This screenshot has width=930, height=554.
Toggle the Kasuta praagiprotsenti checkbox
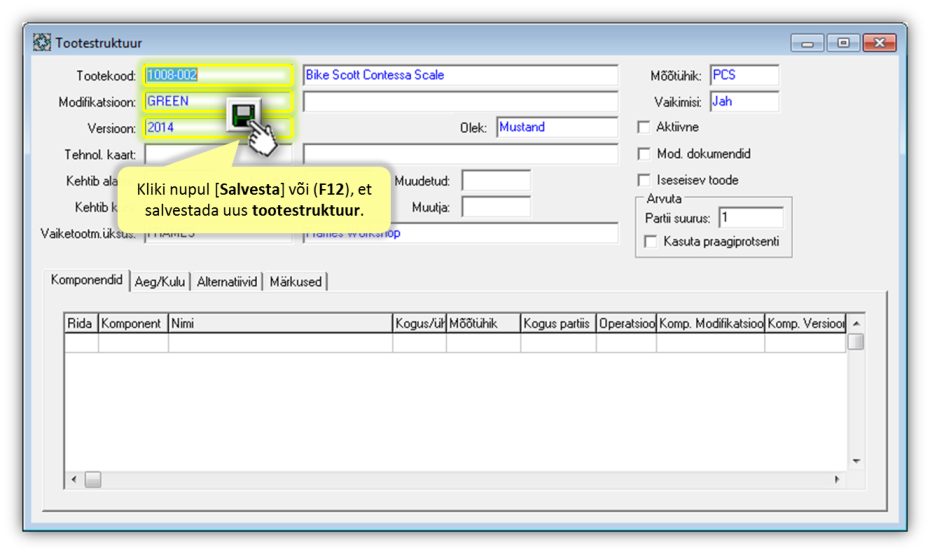point(651,241)
